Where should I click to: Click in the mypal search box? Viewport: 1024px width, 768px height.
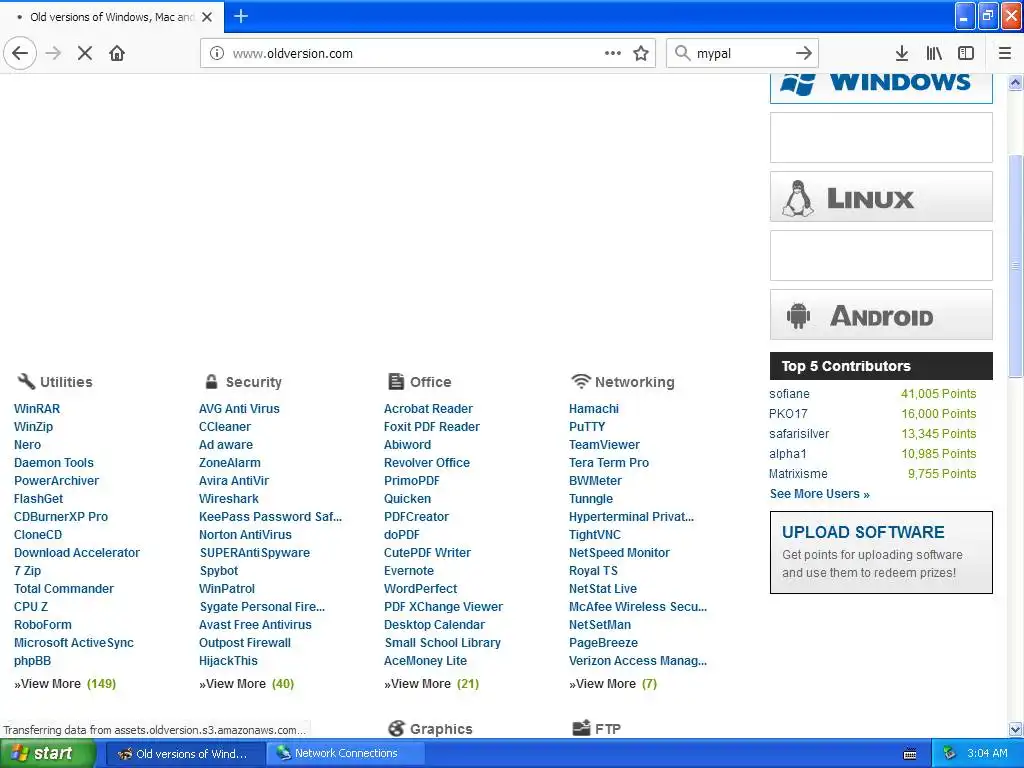point(741,53)
